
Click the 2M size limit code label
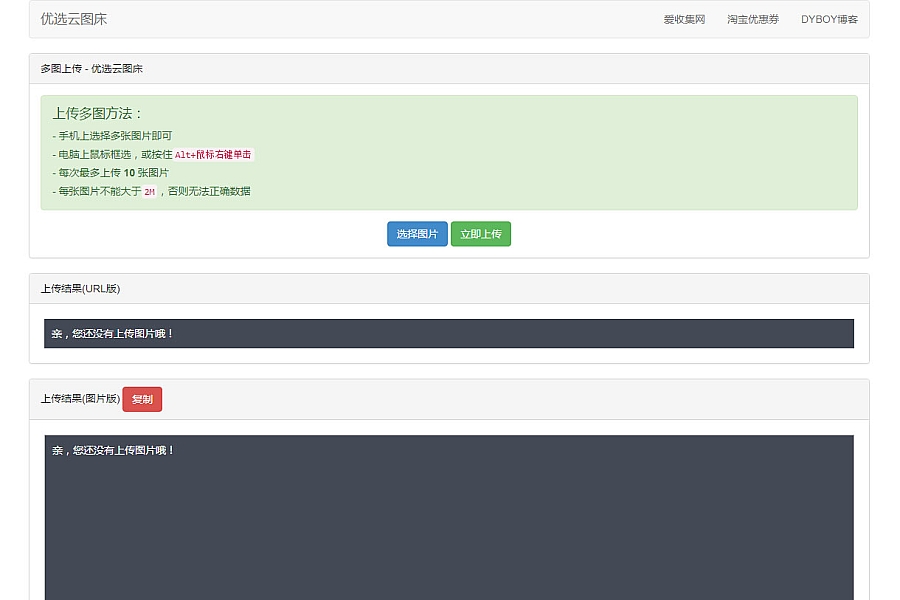pyautogui.click(x=149, y=192)
